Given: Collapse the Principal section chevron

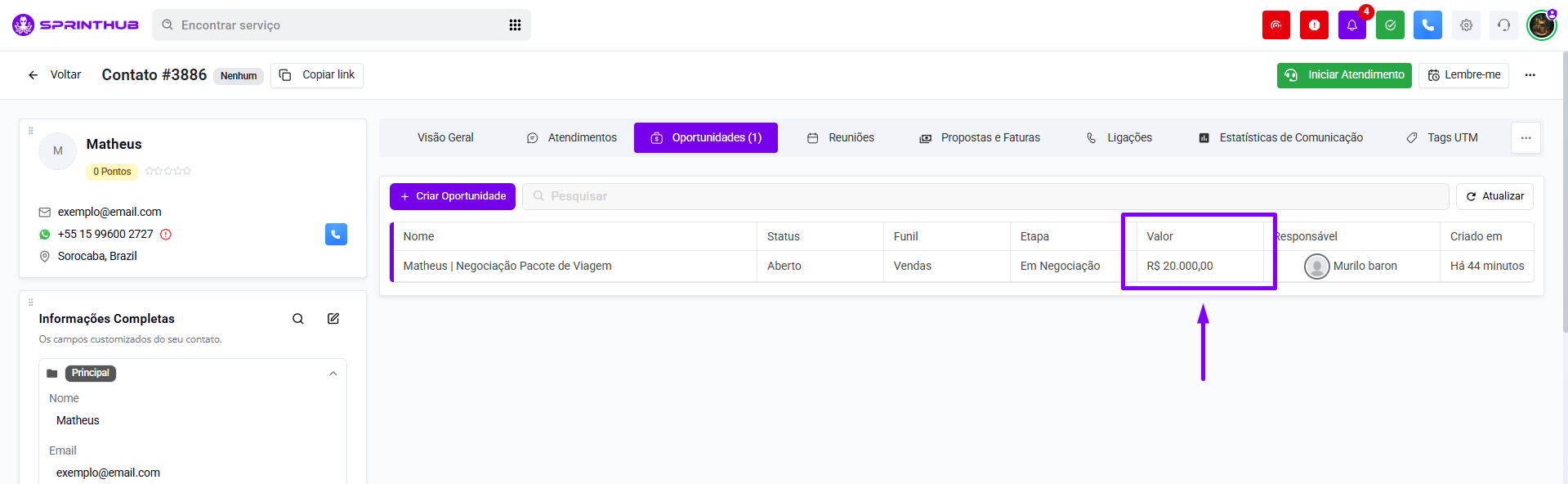Looking at the screenshot, I should coord(333,374).
